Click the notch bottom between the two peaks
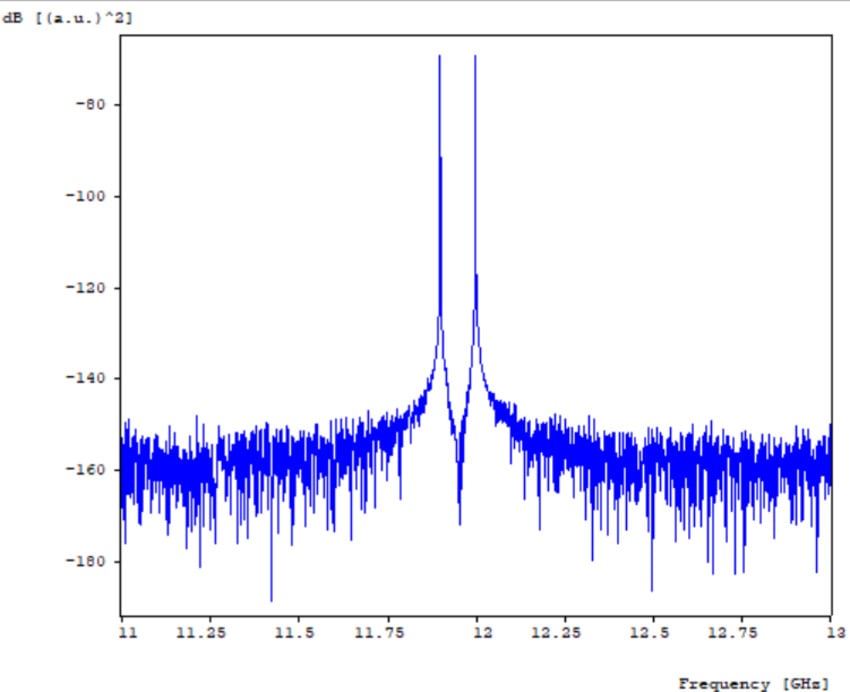The width and height of the screenshot is (850, 692). [459, 522]
